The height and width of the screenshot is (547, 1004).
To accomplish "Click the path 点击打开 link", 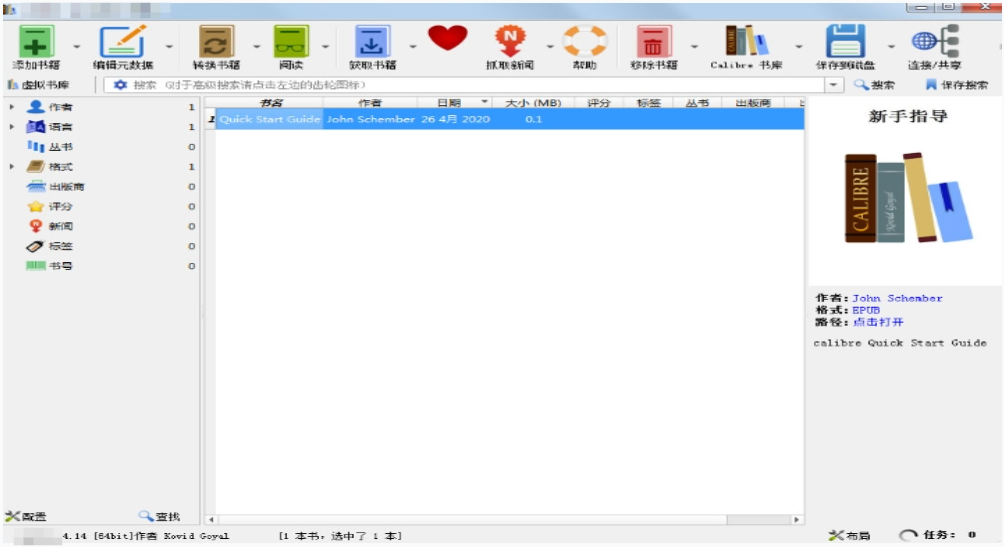I will [878, 322].
